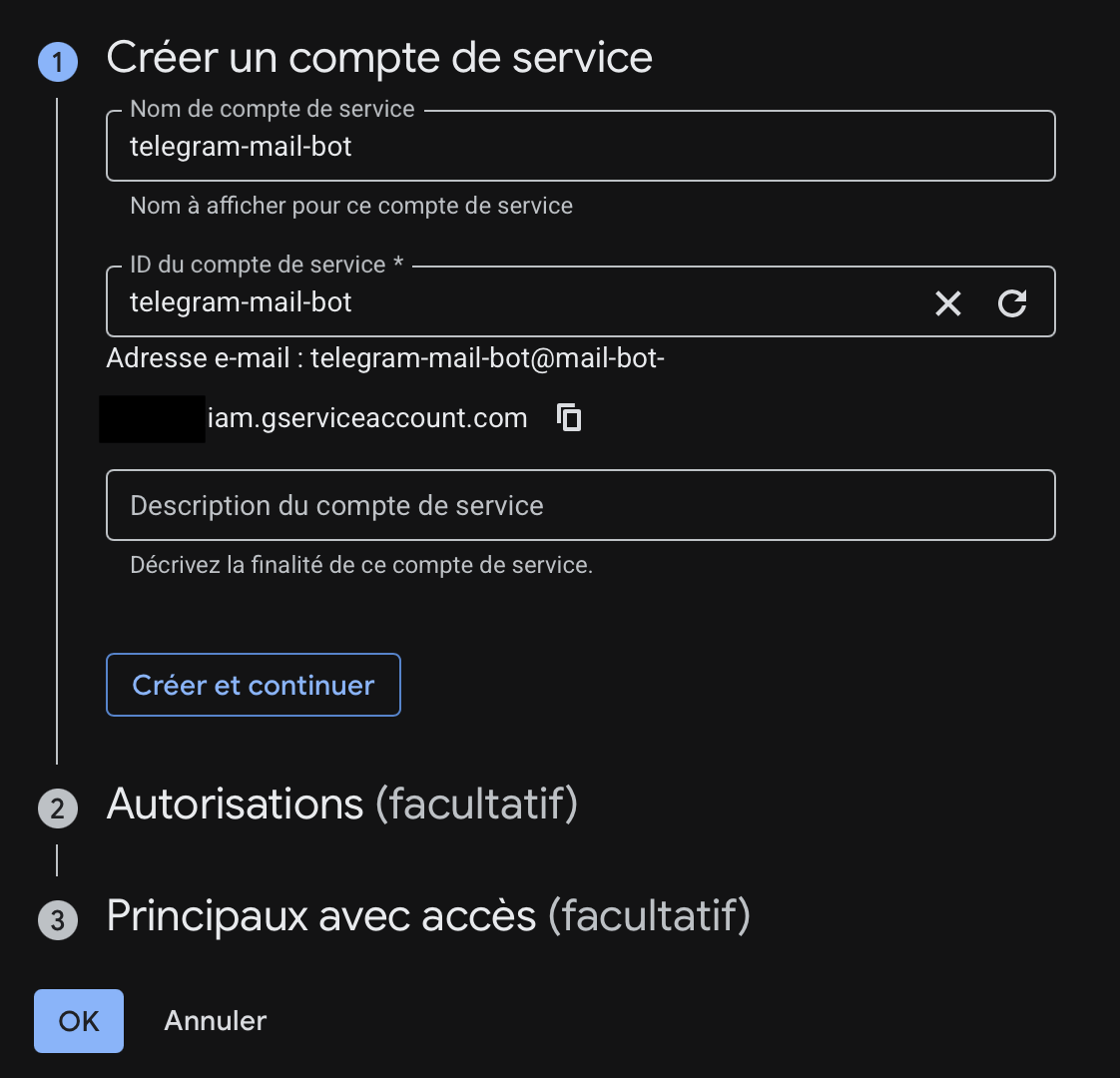This screenshot has width=1120, height=1078.
Task: Confirm with the OK button
Action: 79,1021
